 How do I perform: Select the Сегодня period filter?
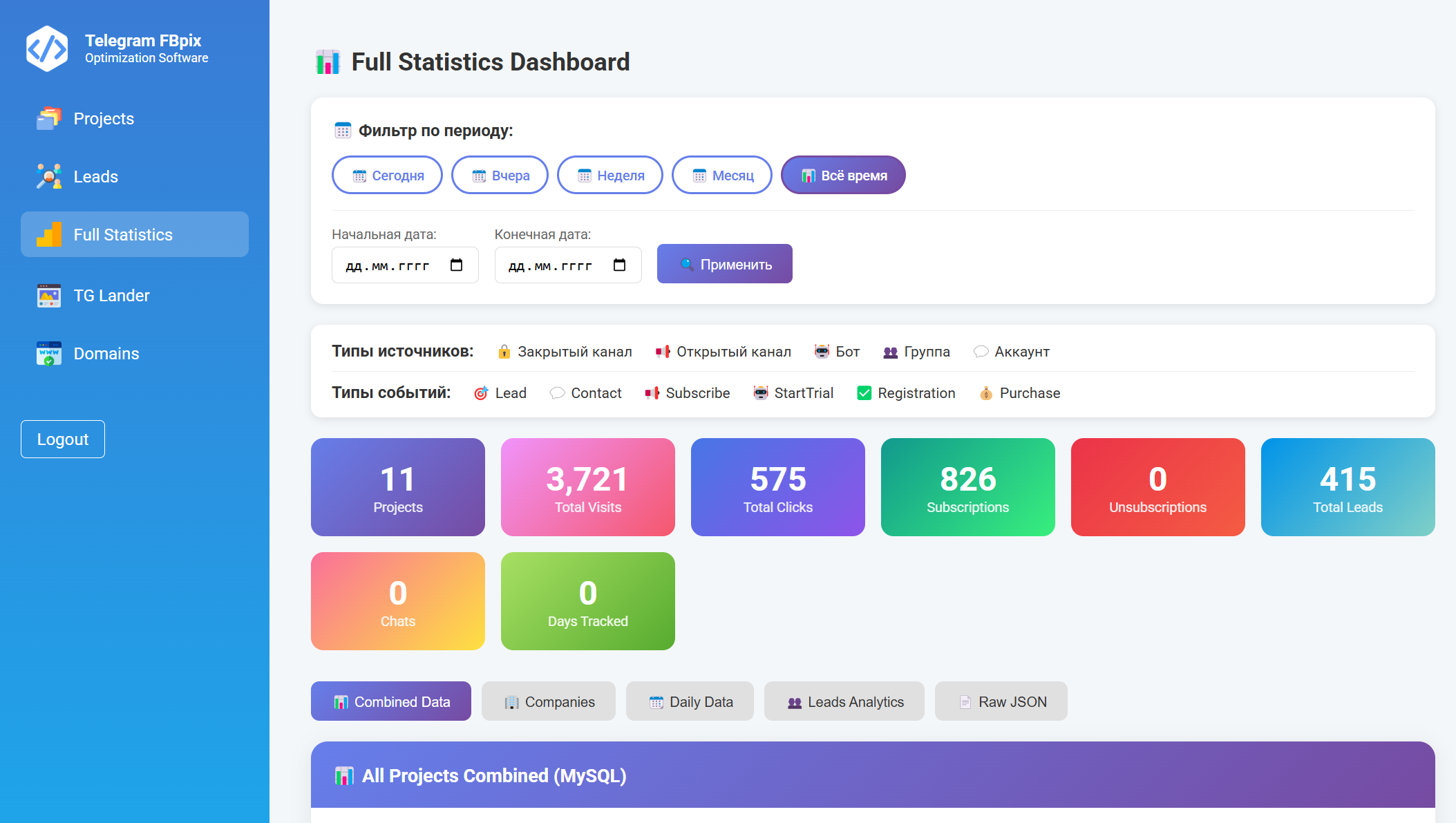pyautogui.click(x=387, y=176)
